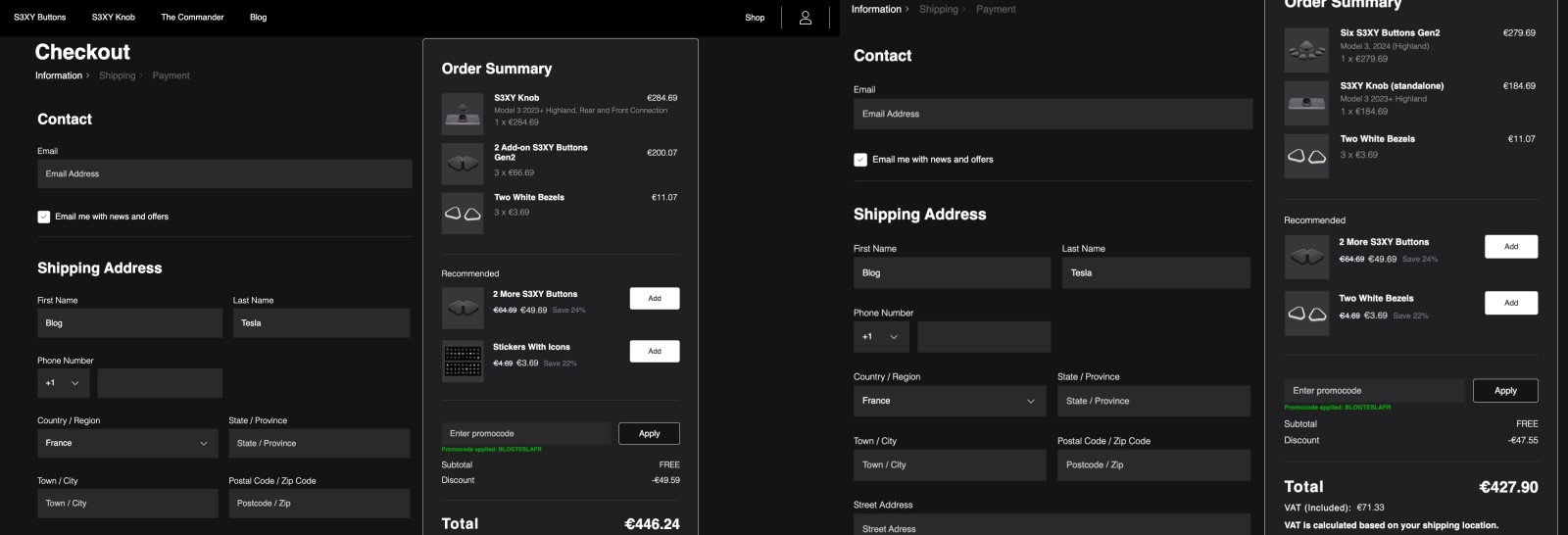Open the Blog navigation link
Image resolution: width=1568 pixels, height=535 pixels.
pos(258,18)
